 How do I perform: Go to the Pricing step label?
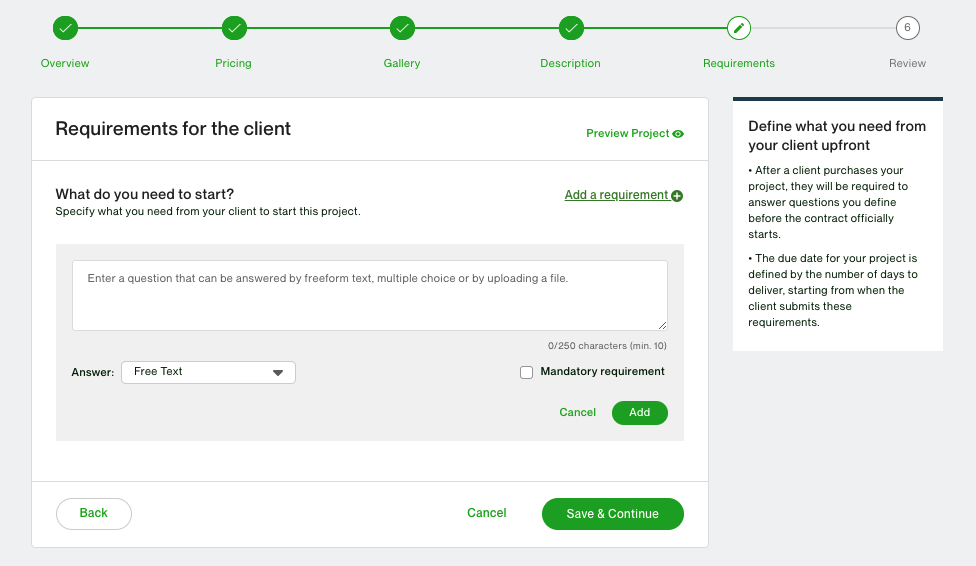pos(233,63)
